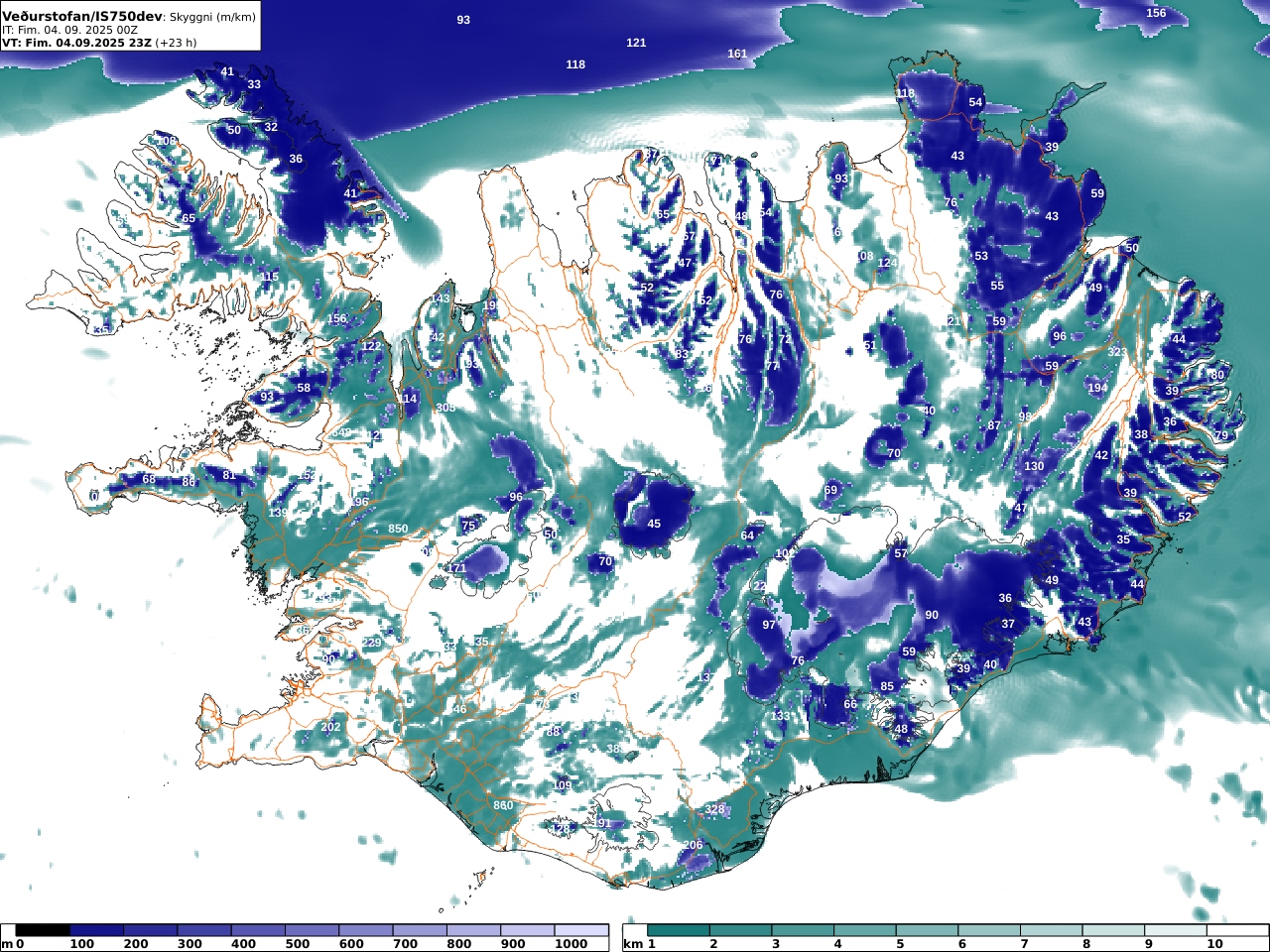The height and width of the screenshot is (952, 1270).
Task: Click the '600' tick label on m scale
Action: click(351, 944)
